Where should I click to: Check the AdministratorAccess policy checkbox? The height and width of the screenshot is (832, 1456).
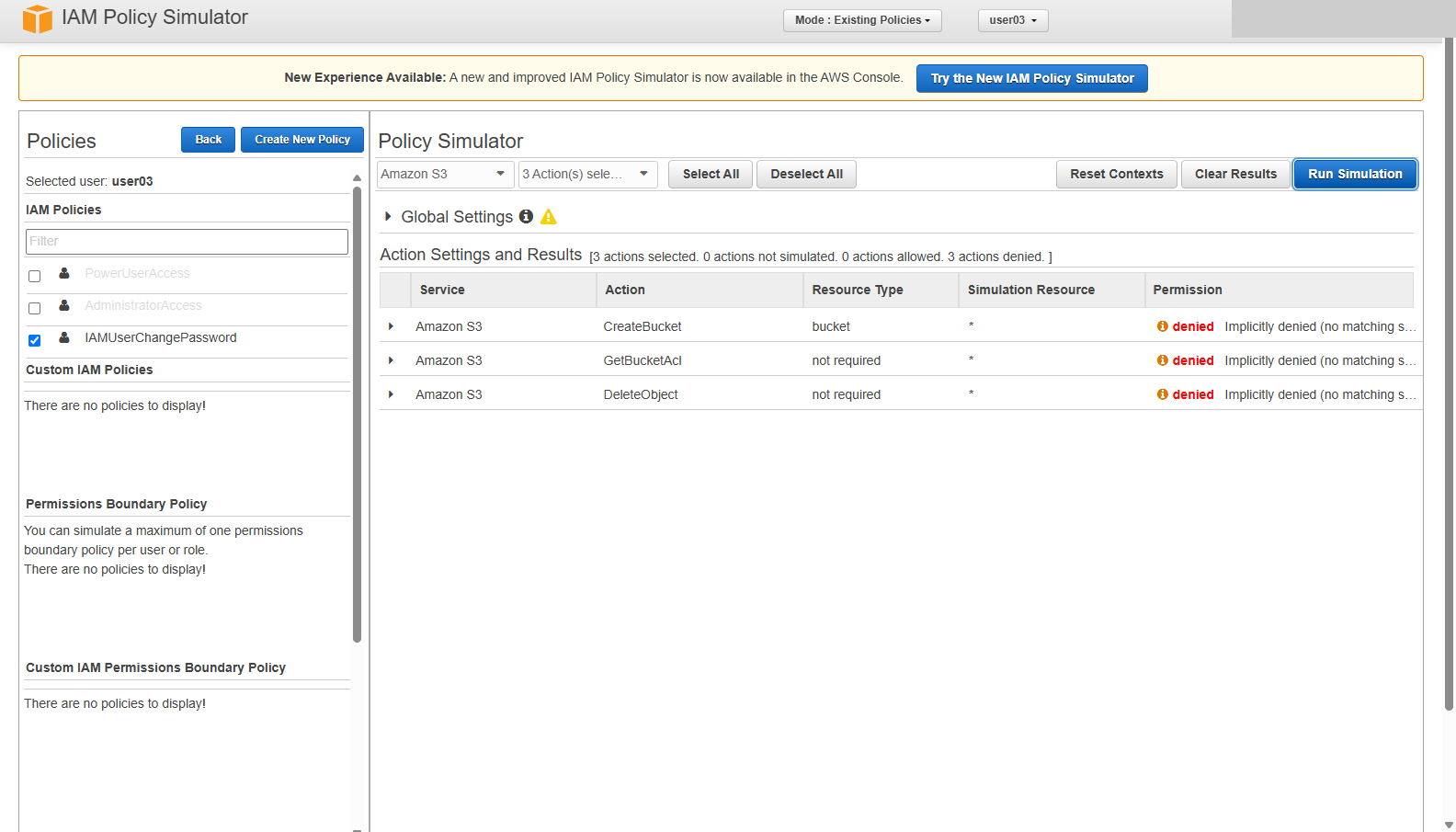34,308
